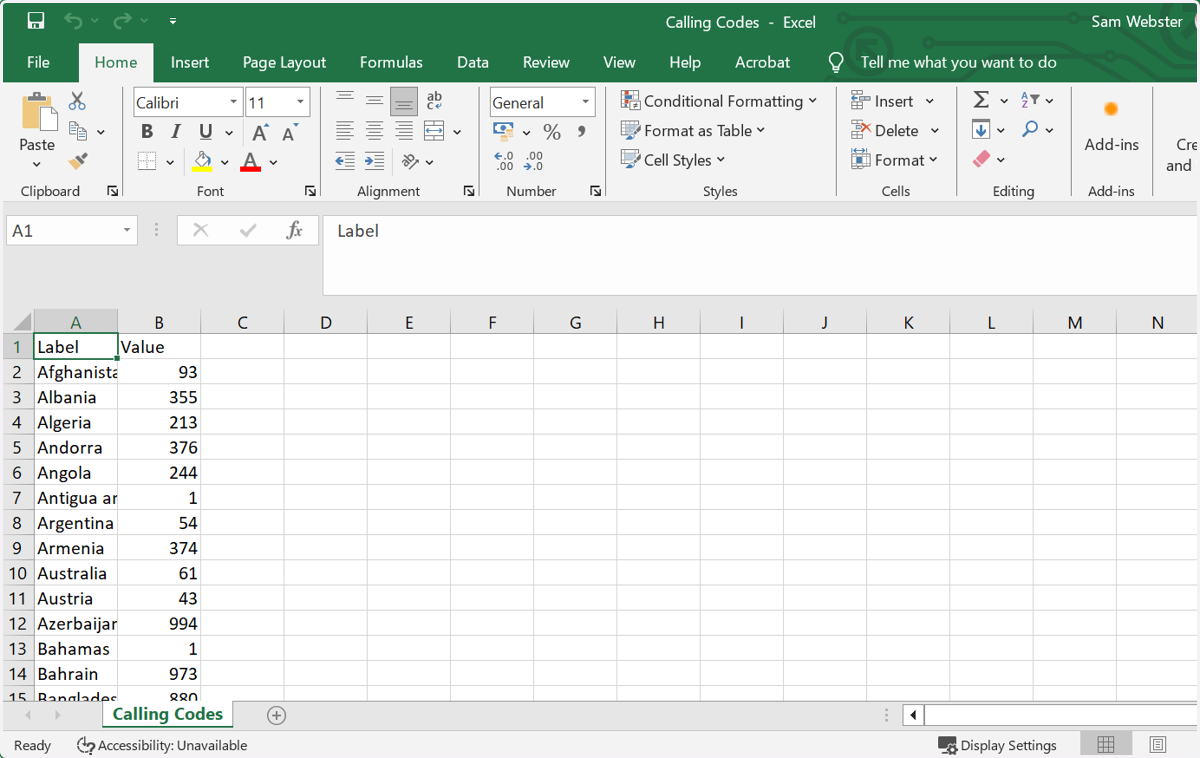The image size is (1200, 758).
Task: Open Sort & Filter icon
Action: pos(1030,100)
